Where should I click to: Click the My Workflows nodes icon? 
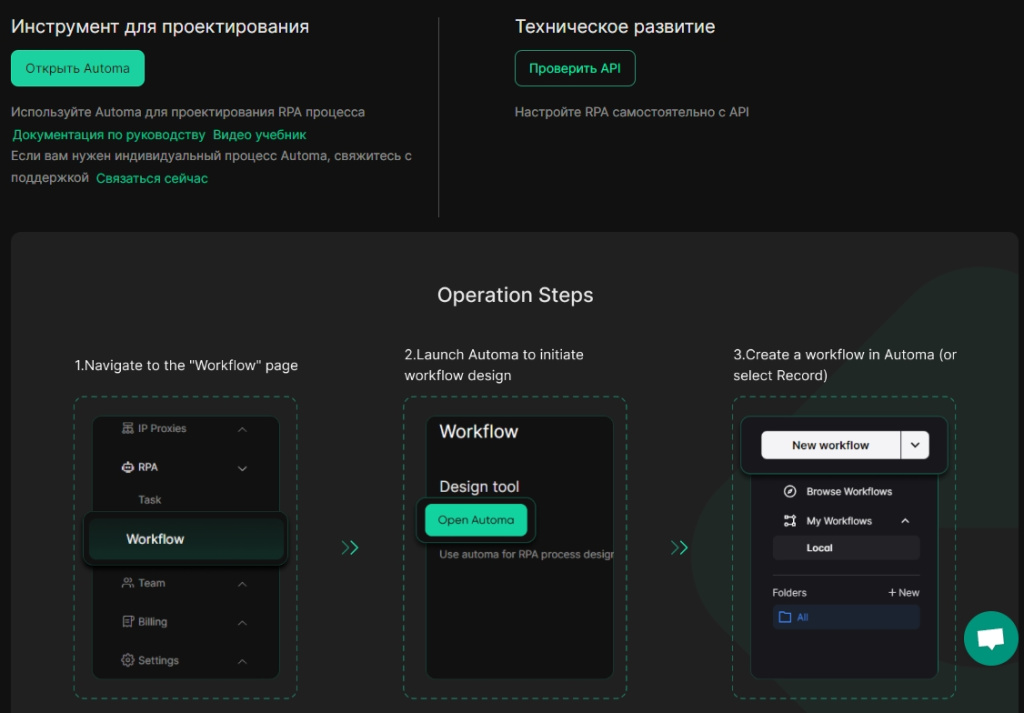pos(790,521)
